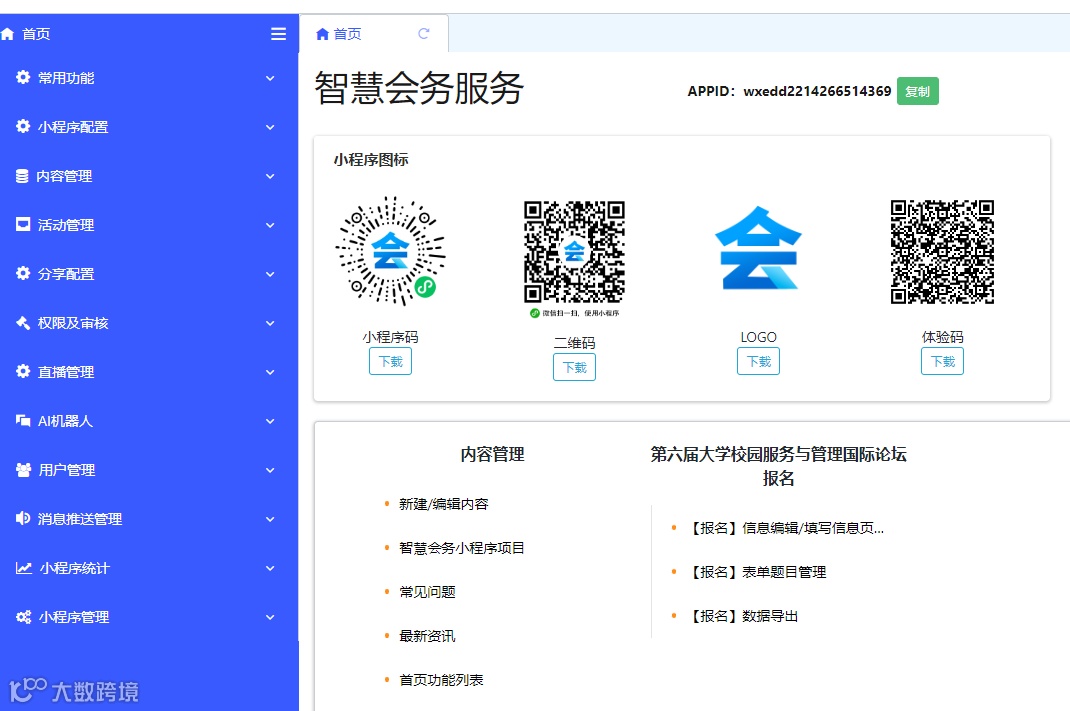Download the LOGO image
This screenshot has width=1070, height=711.
(758, 361)
